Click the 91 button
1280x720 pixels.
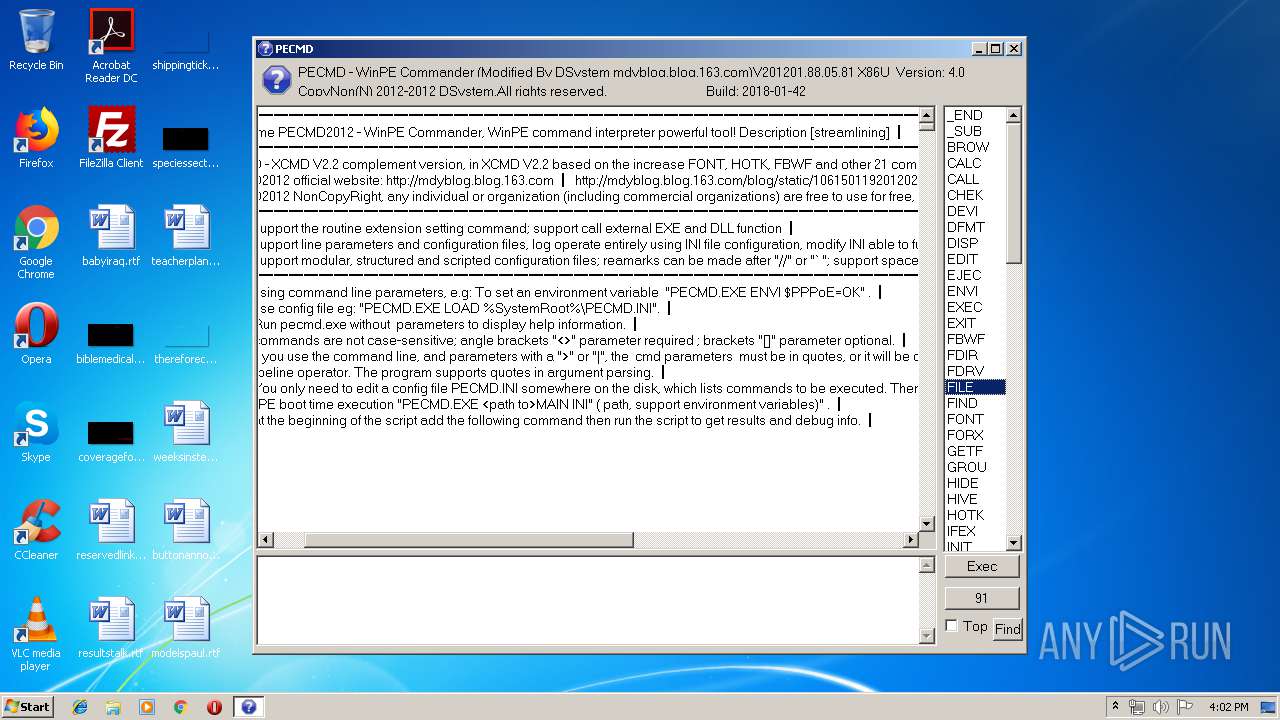coord(981,598)
